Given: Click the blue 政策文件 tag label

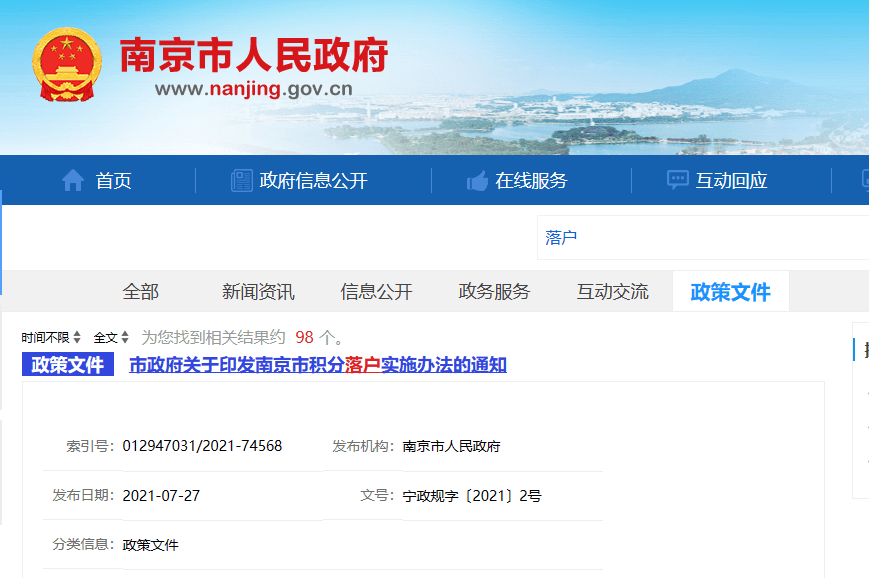Looking at the screenshot, I should point(68,364).
